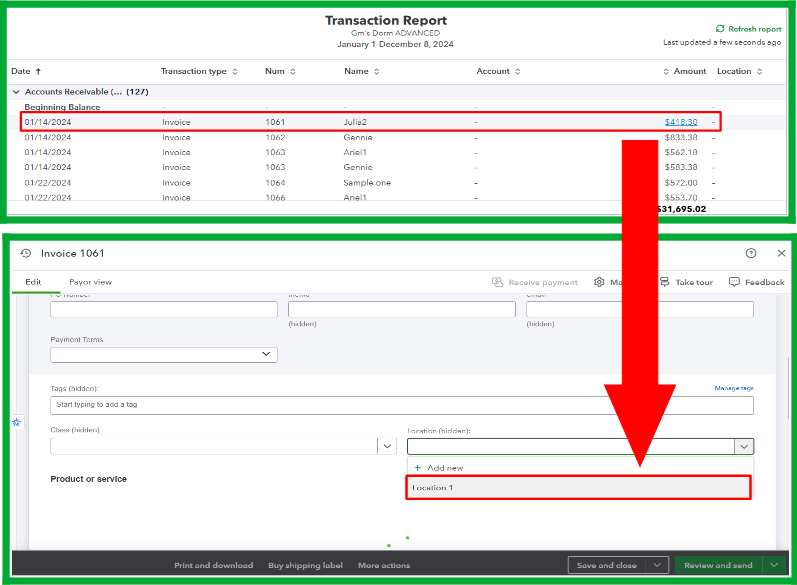Click the Review and send button

tap(718, 565)
